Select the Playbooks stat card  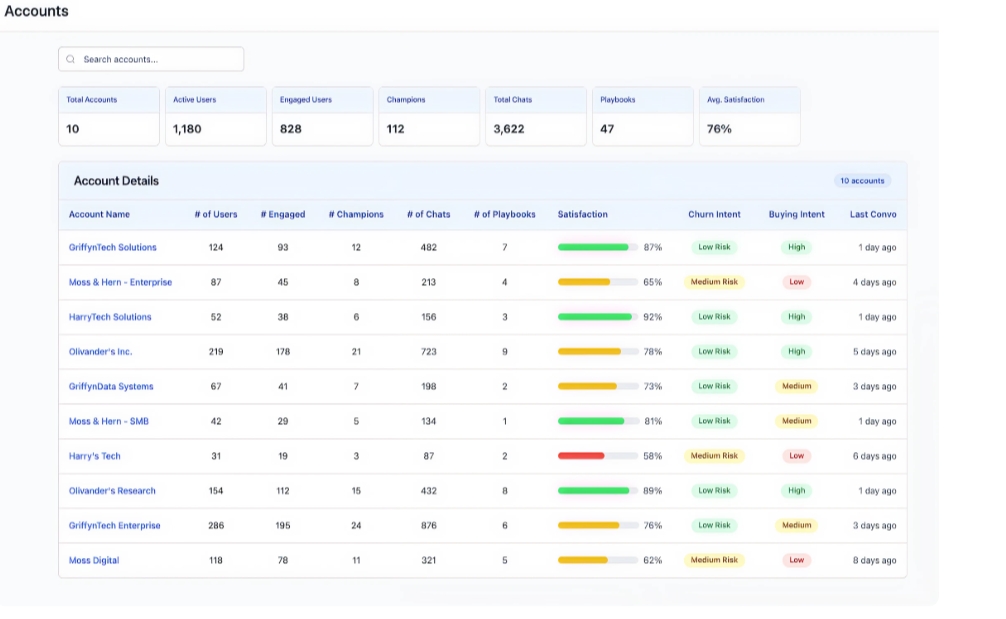[x=643, y=116]
